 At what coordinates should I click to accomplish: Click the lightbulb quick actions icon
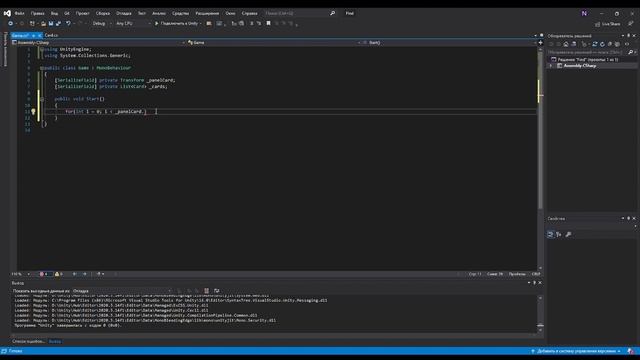(33, 111)
